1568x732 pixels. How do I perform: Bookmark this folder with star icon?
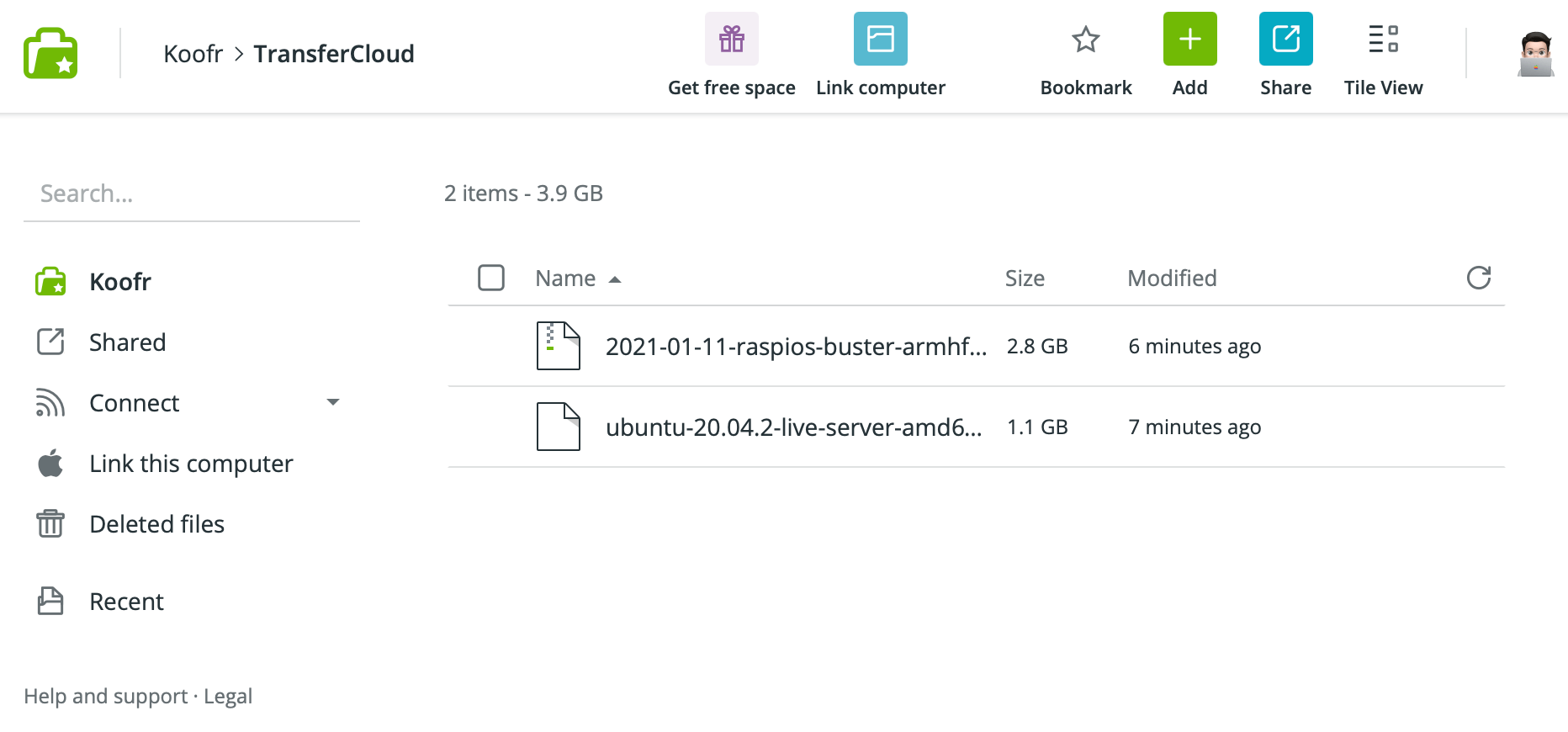pos(1086,39)
